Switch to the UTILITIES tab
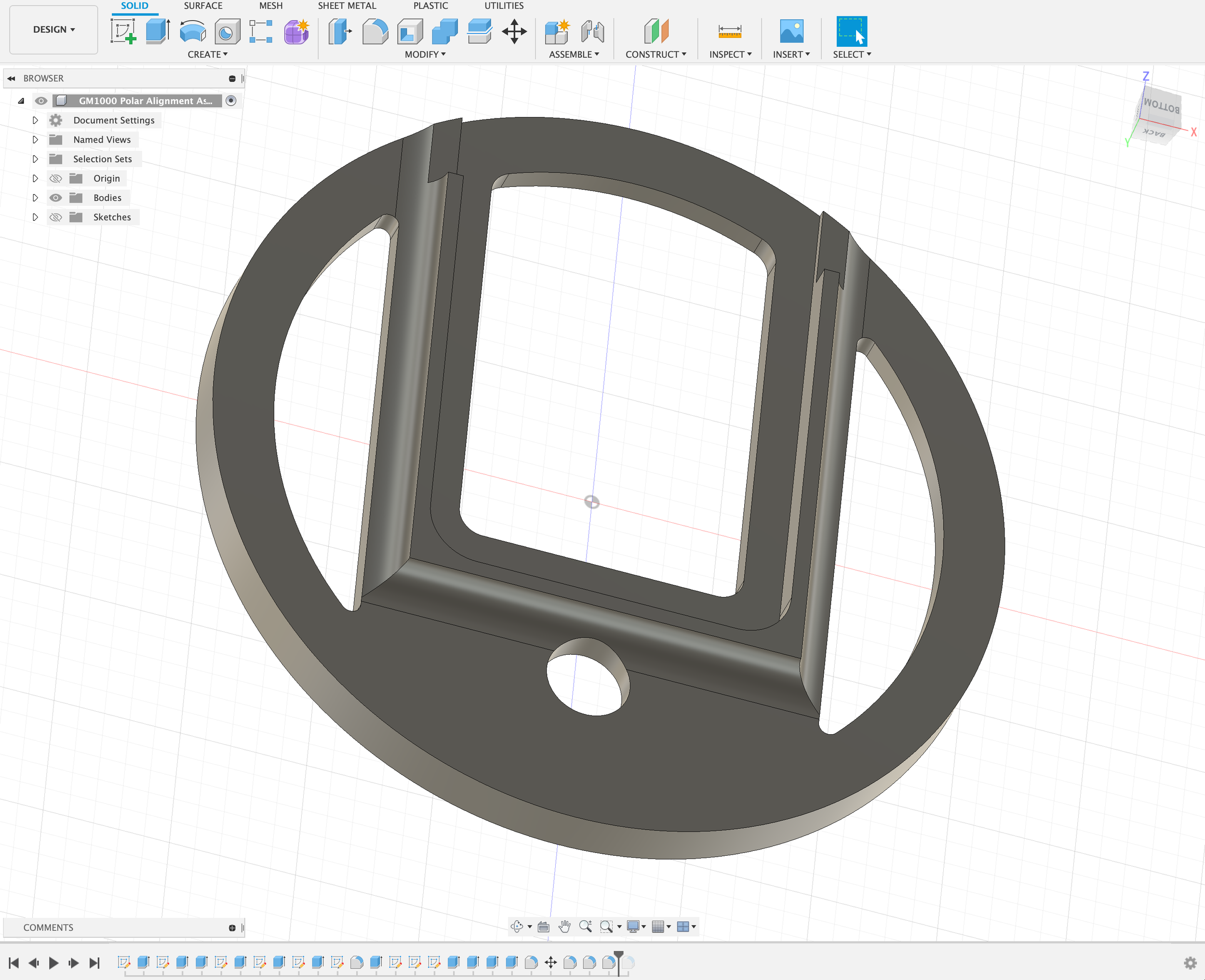 point(504,6)
